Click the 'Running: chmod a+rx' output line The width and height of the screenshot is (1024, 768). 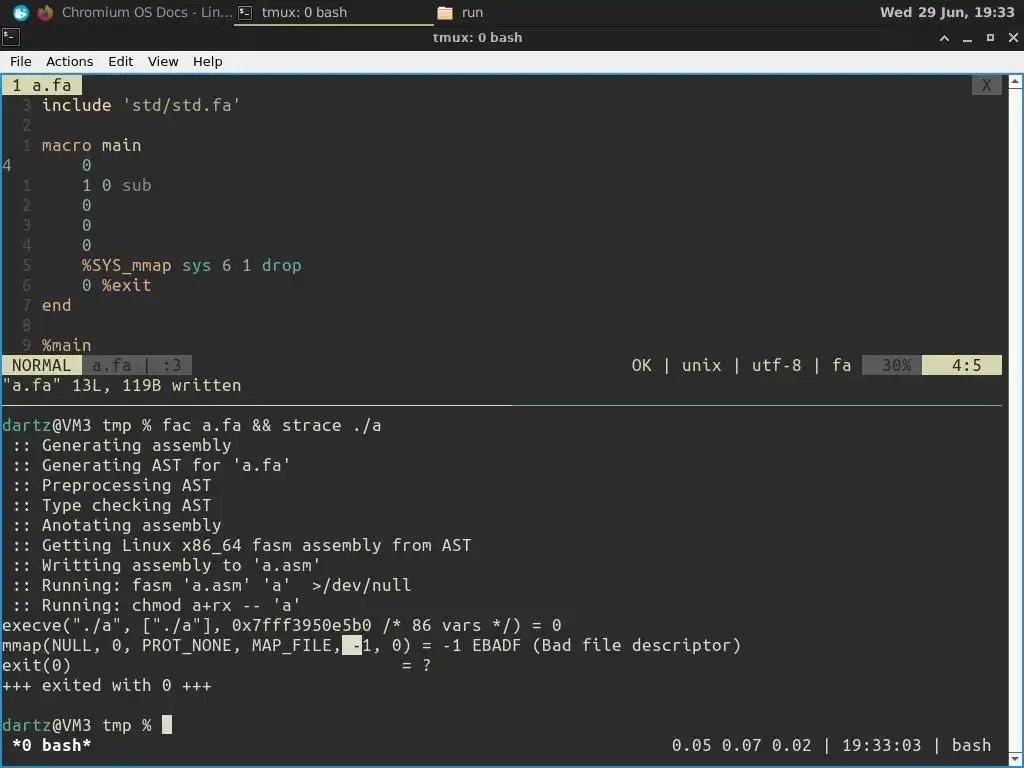156,605
